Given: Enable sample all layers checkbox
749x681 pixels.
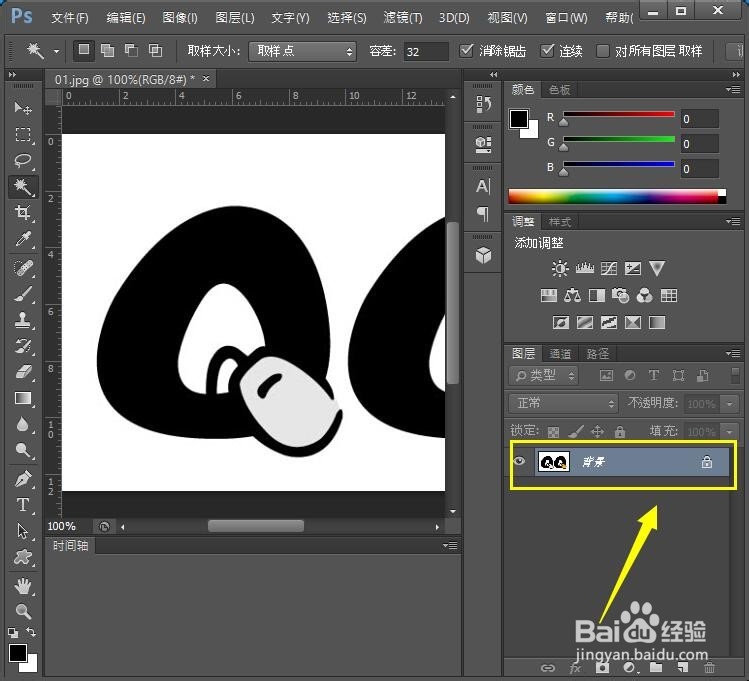Looking at the screenshot, I should pos(602,51).
